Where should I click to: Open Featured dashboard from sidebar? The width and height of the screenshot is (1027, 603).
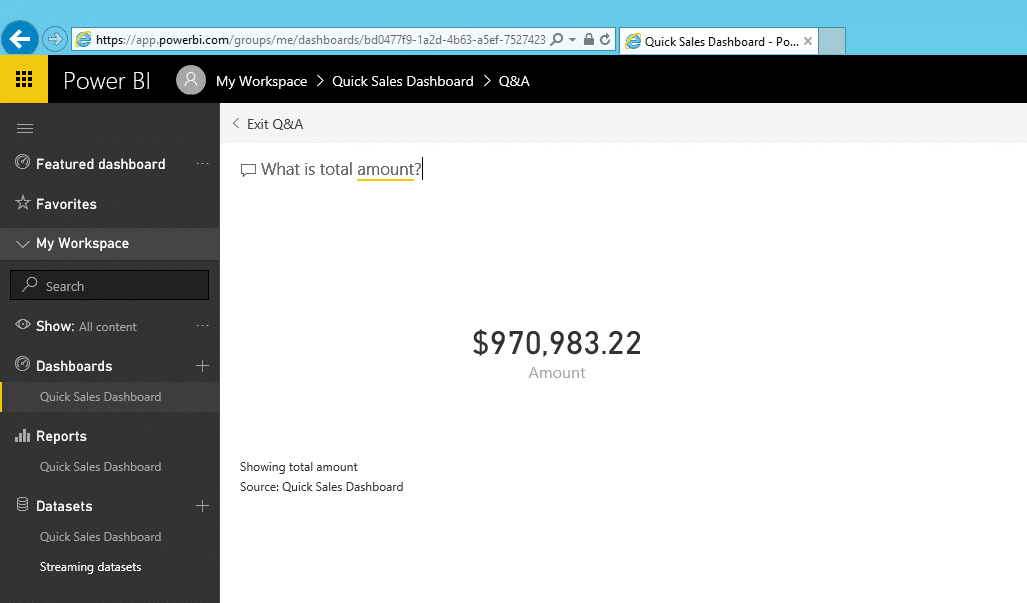click(x=101, y=164)
